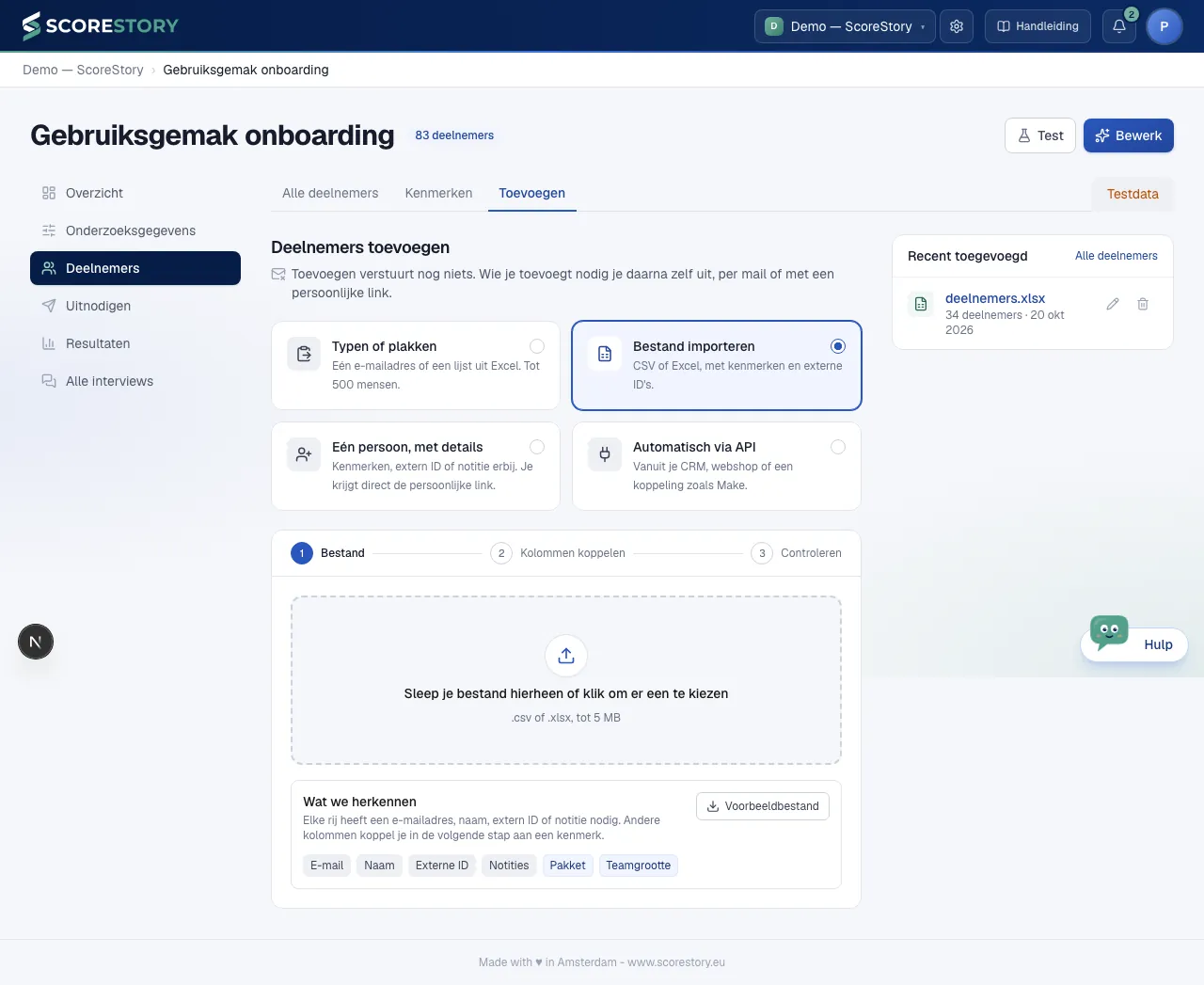Click the file icon beside deelnemers.xlsx
This screenshot has height=985, width=1204.
tap(921, 304)
